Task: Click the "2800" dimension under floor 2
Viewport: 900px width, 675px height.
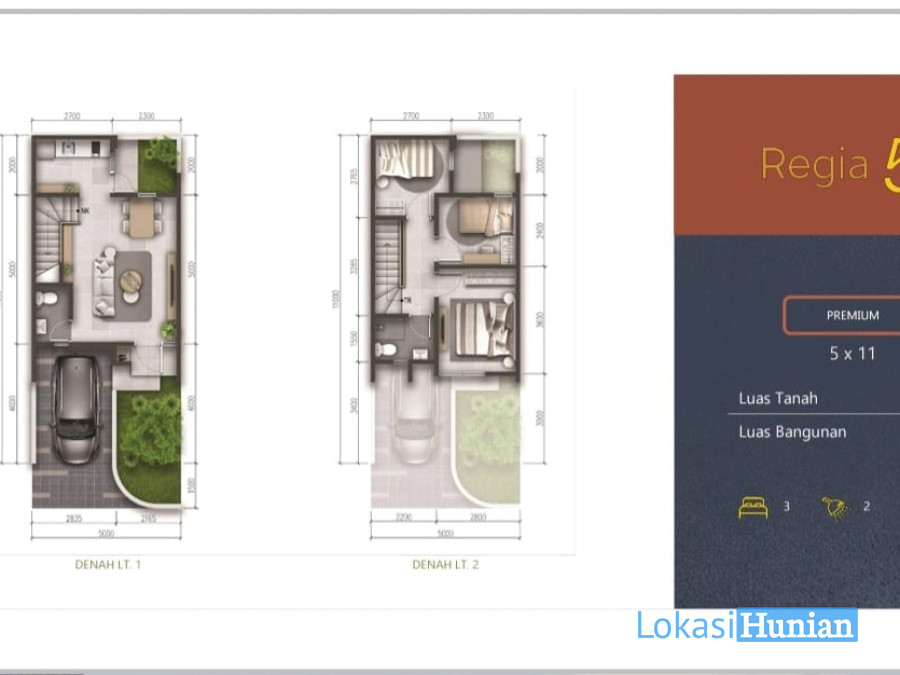Action: coord(478,518)
